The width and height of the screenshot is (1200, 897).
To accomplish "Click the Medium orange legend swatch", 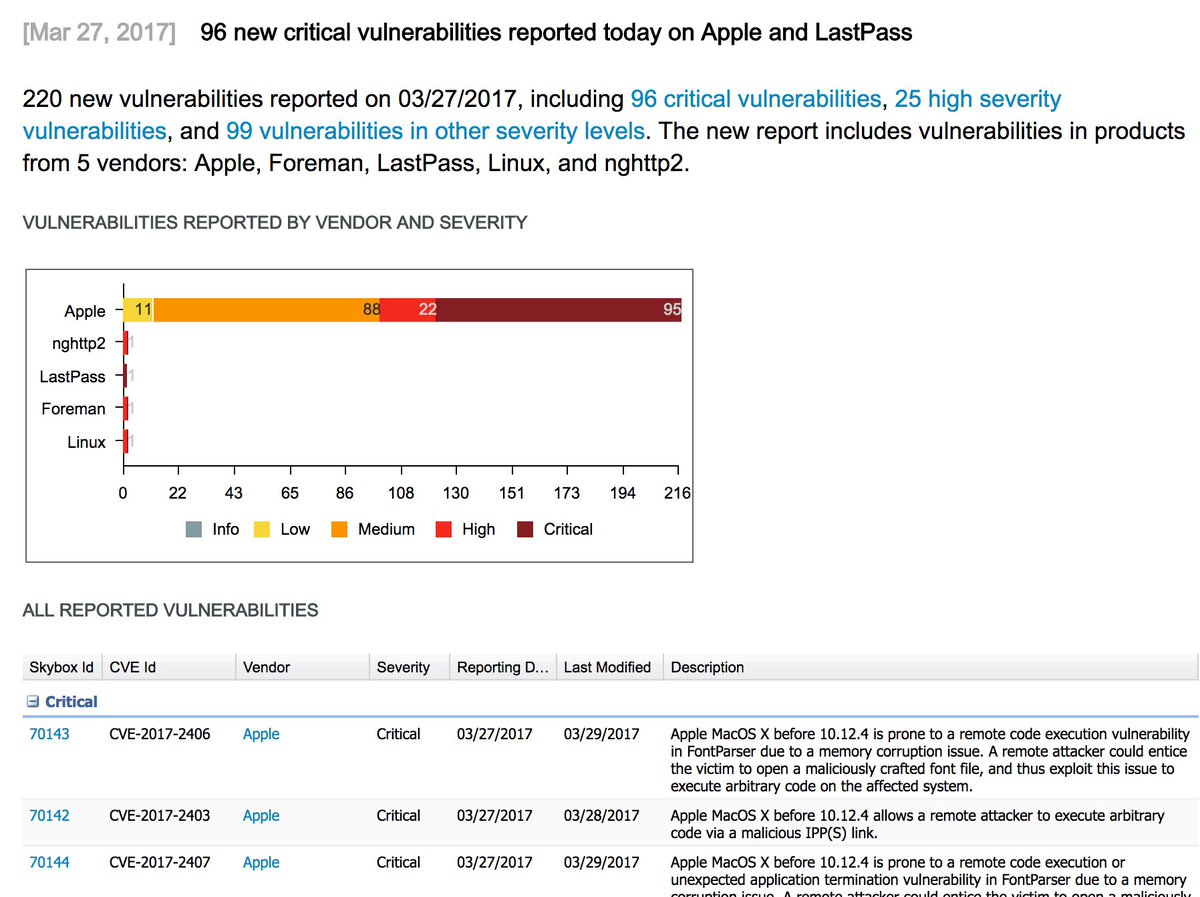I will (x=339, y=529).
